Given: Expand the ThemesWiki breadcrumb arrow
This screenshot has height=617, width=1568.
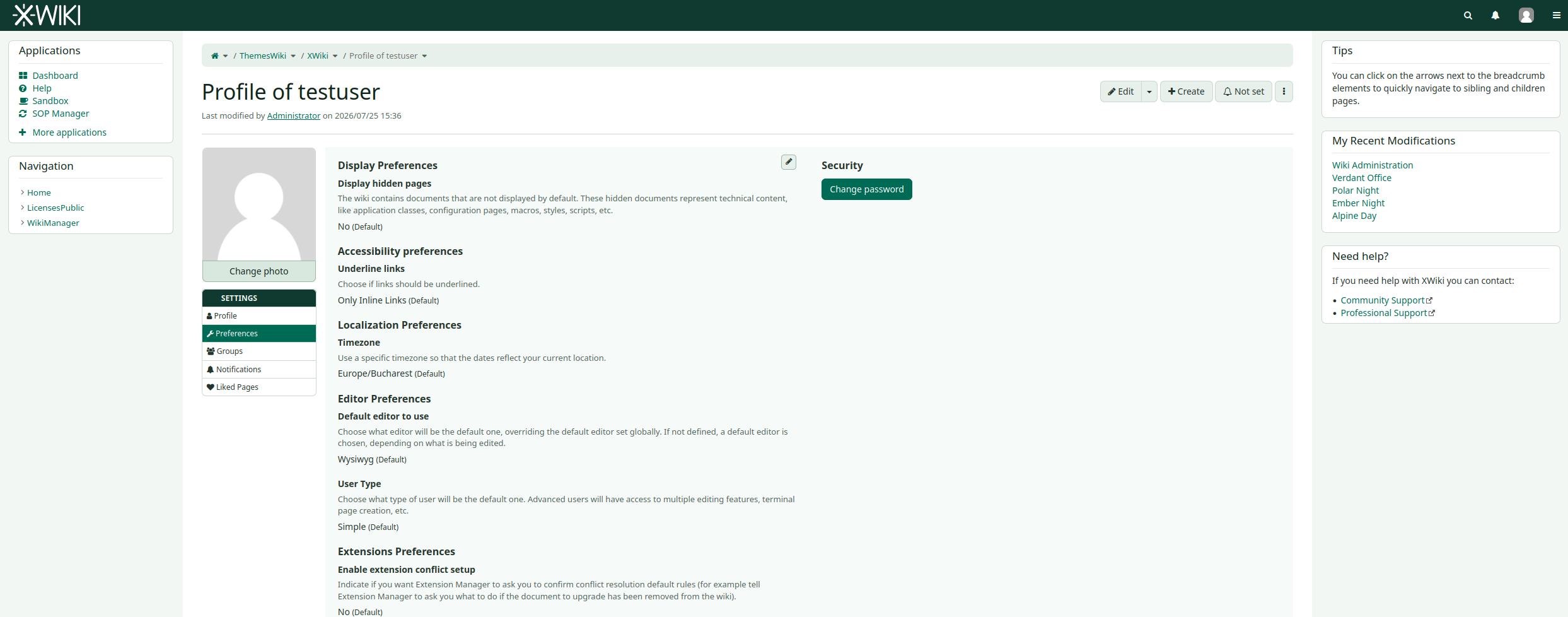Looking at the screenshot, I should [x=293, y=56].
